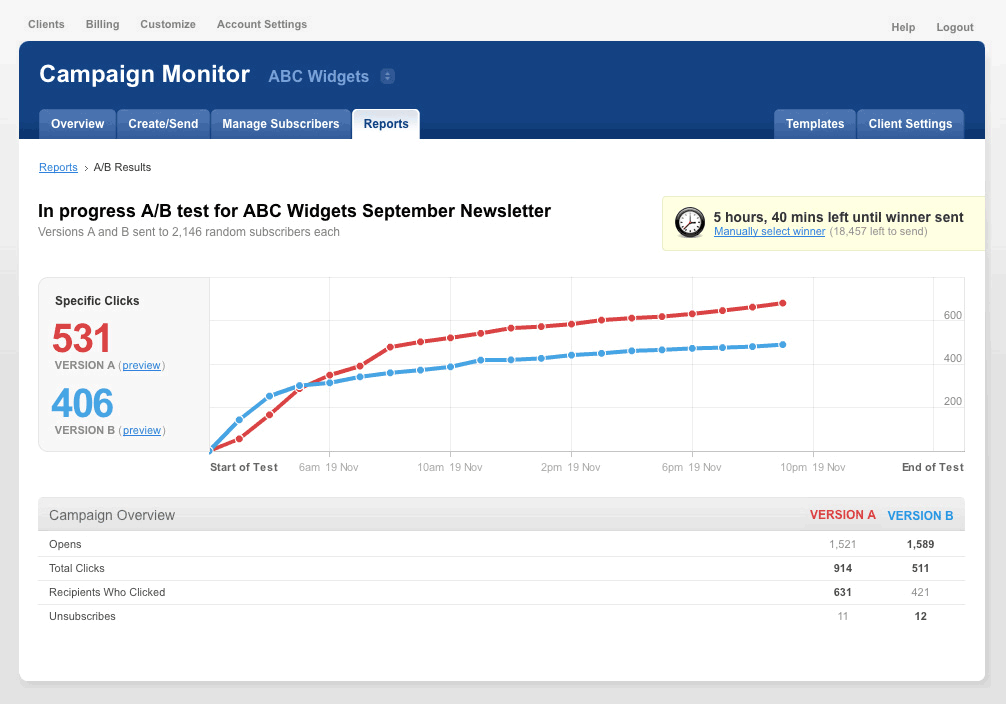Select the Reports tab
The height and width of the screenshot is (704, 1006).
tap(386, 124)
